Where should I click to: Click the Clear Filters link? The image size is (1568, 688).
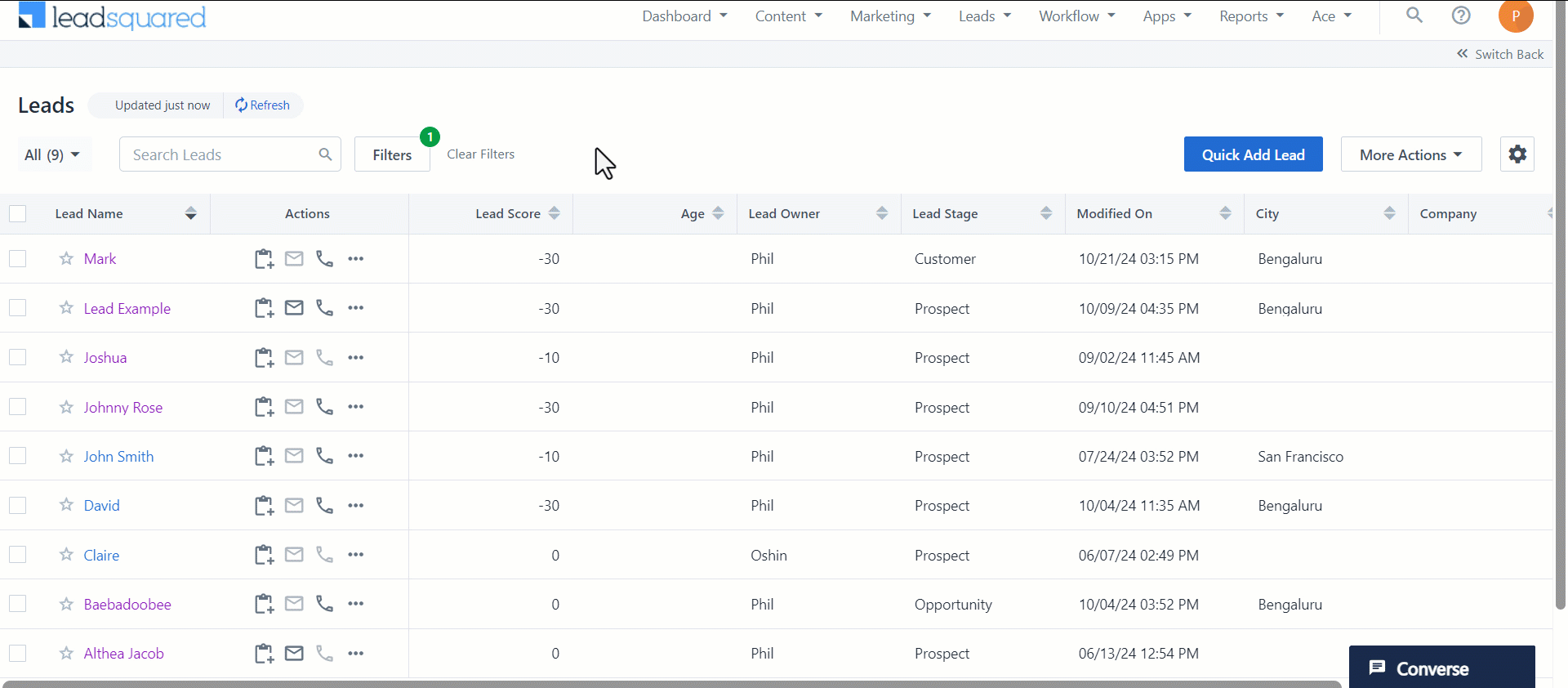(480, 154)
